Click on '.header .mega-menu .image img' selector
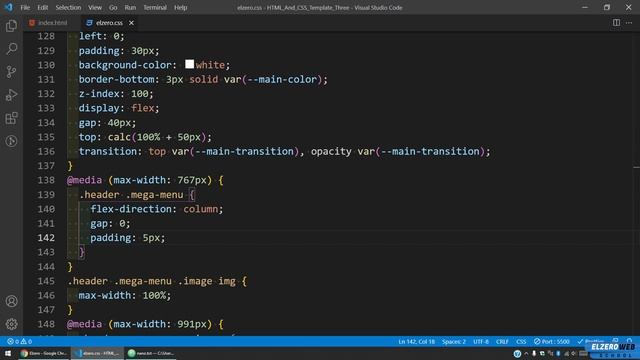640x360 pixels. 151,281
